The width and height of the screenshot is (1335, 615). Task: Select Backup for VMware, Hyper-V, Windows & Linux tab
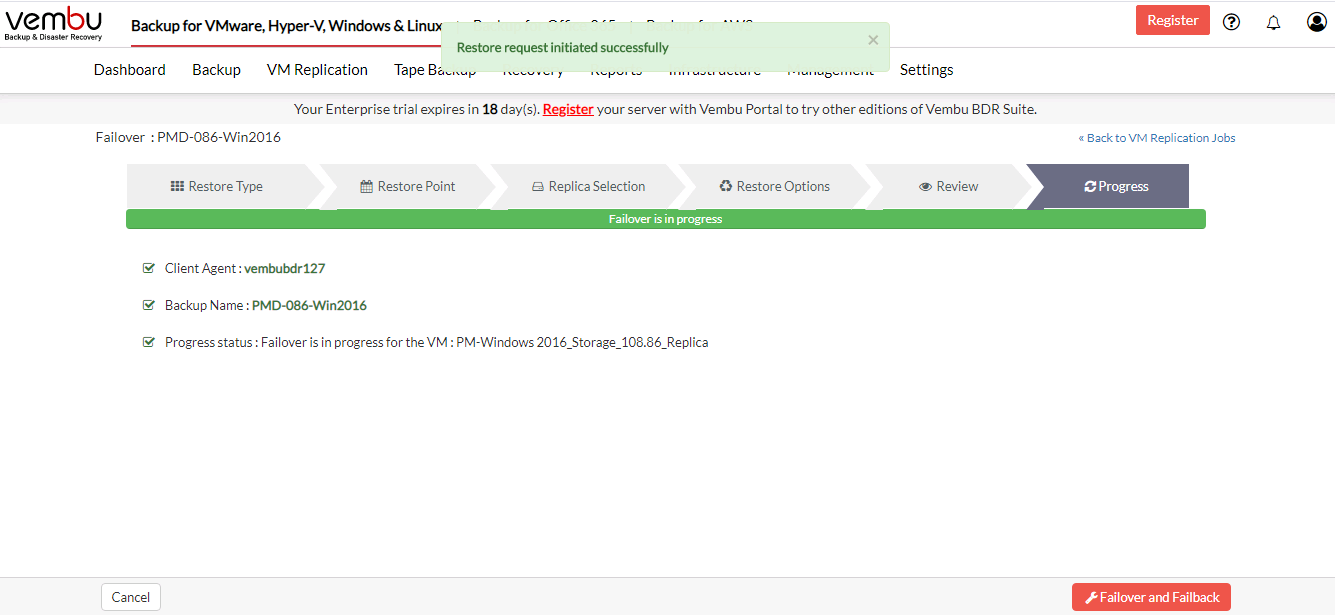(x=287, y=25)
